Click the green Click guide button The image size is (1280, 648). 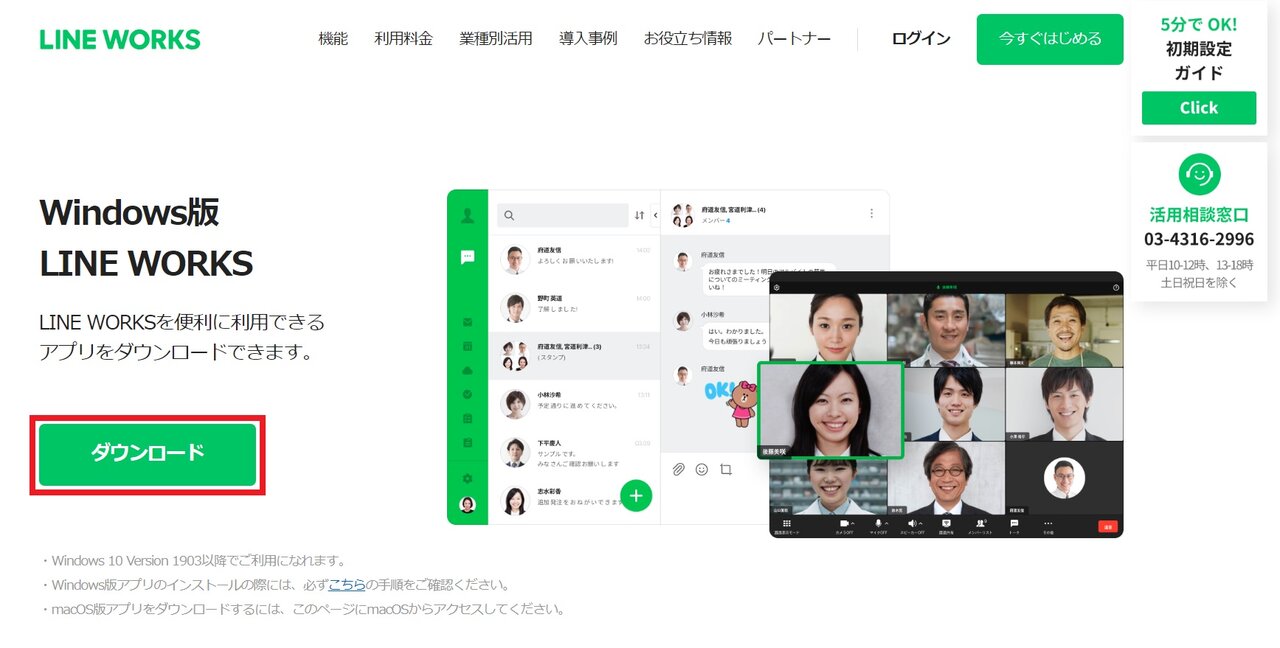coord(1199,108)
